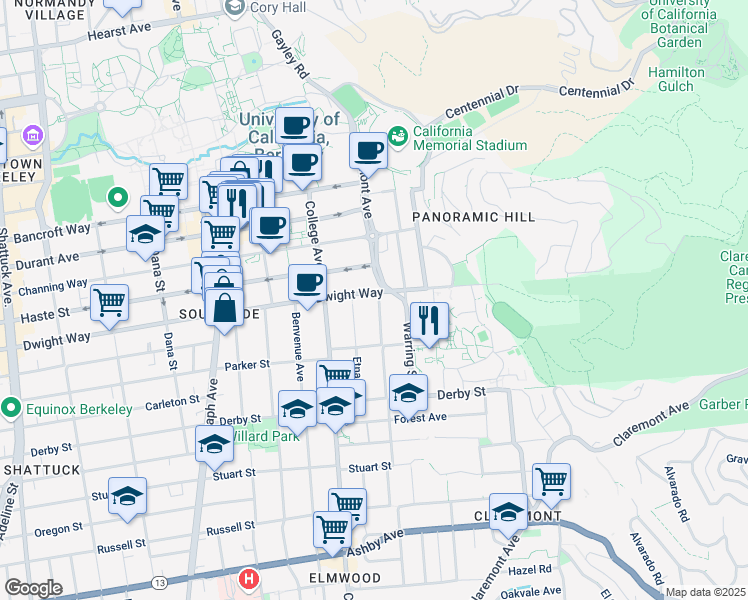The image size is (748, 600).
Task: Click the Gayley Rd street label
Action: click(x=291, y=54)
